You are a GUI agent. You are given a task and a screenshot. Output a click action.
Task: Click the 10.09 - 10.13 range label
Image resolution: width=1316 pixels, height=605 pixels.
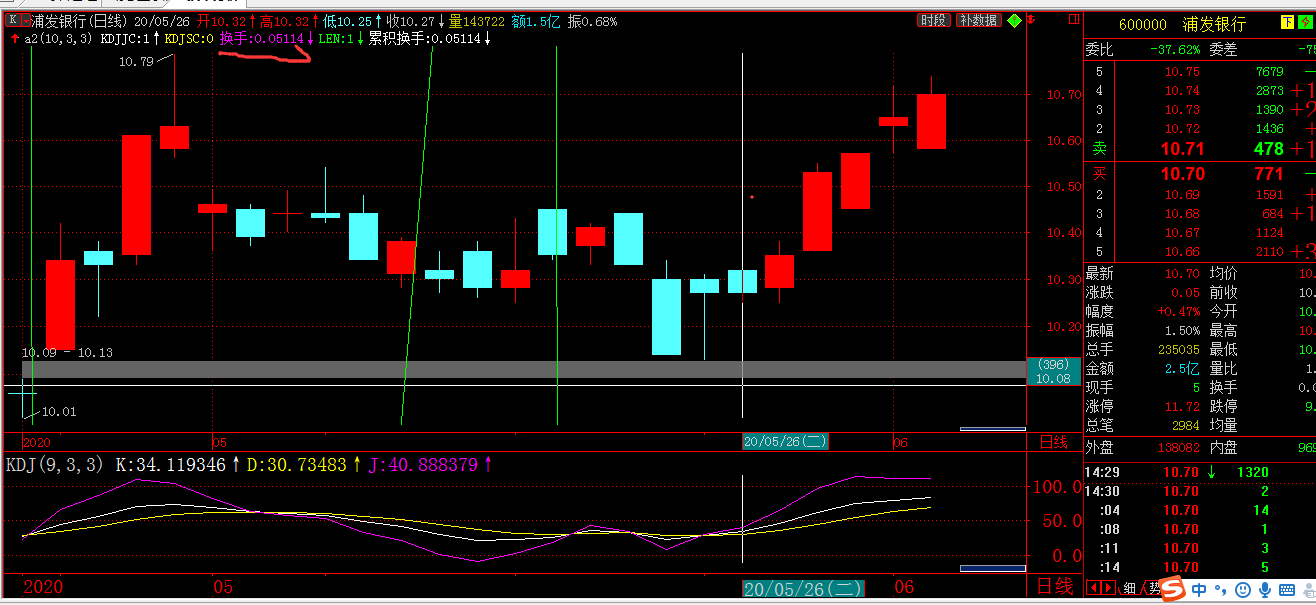(67, 352)
